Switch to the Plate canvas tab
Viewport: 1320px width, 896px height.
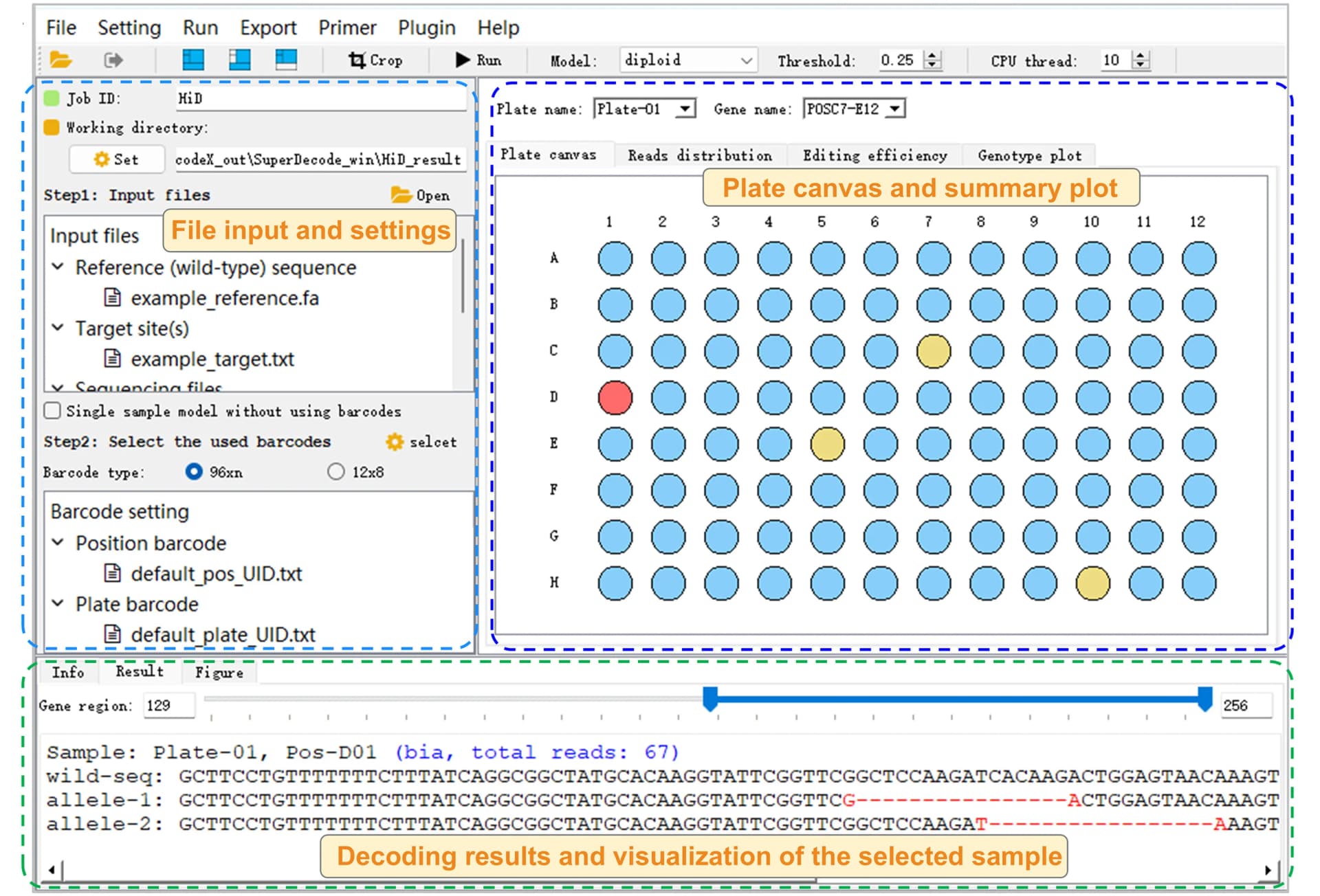(548, 155)
